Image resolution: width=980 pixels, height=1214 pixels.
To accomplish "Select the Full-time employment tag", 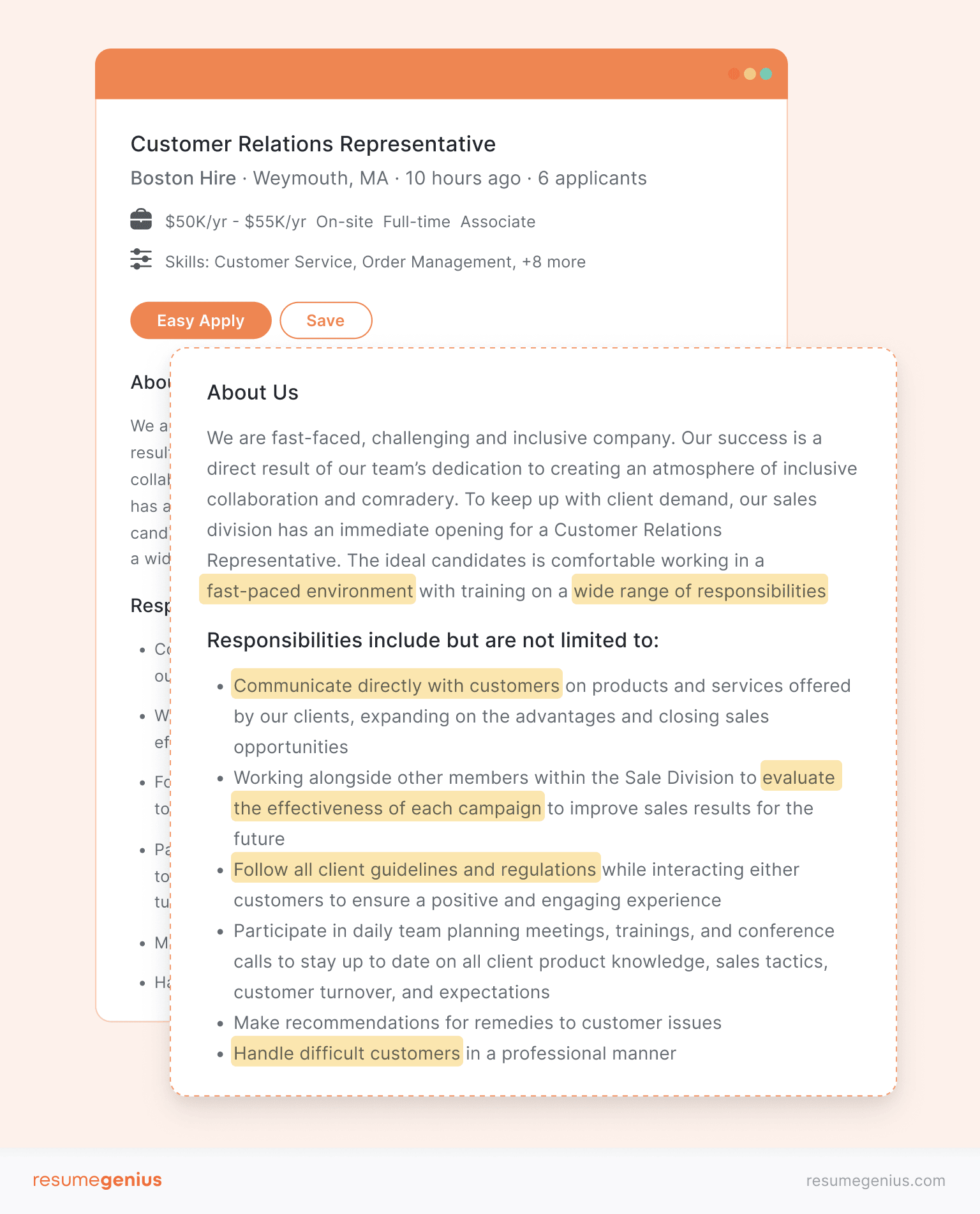I will click(416, 221).
